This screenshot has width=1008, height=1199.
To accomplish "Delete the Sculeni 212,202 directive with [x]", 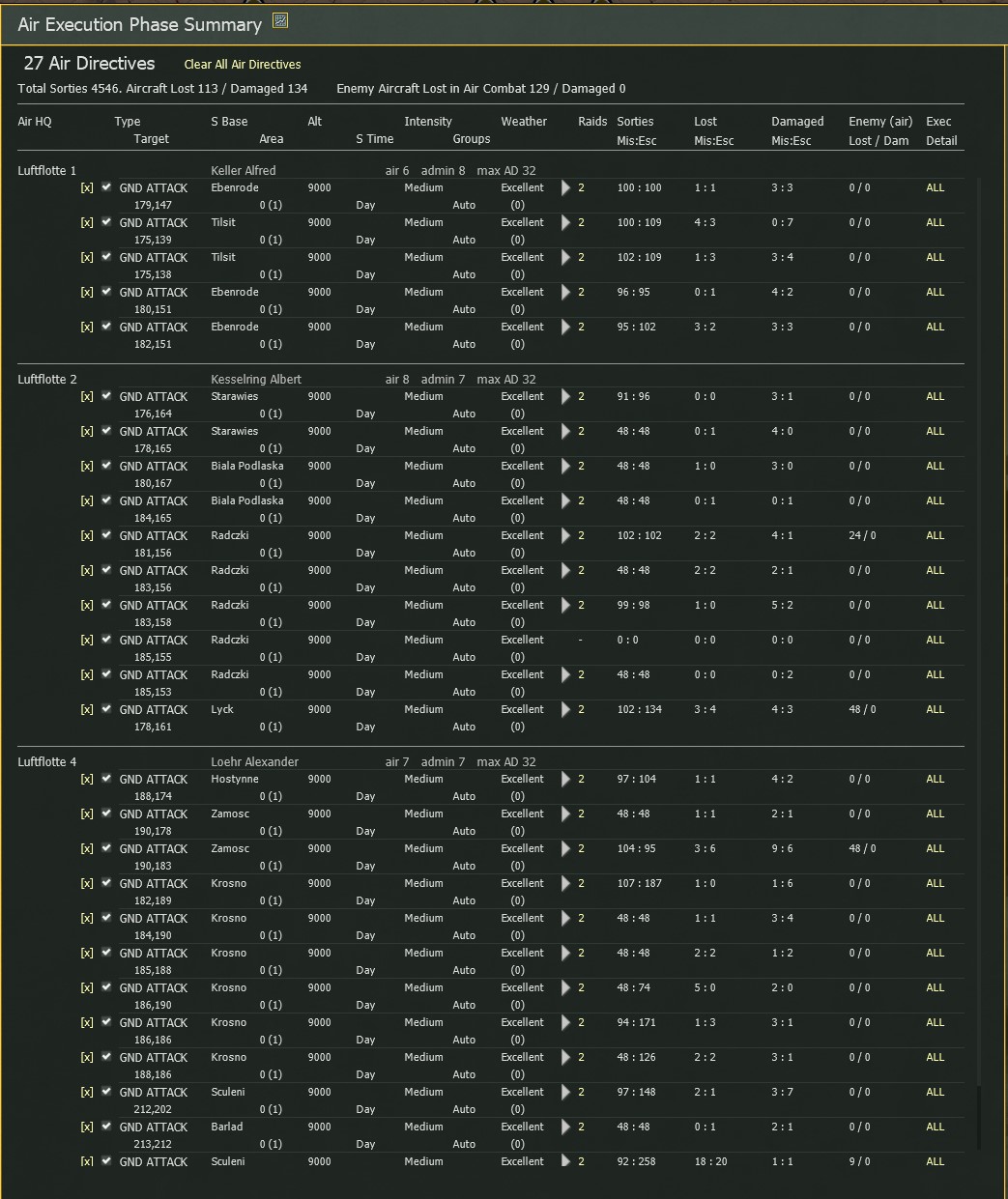I will (87, 1092).
